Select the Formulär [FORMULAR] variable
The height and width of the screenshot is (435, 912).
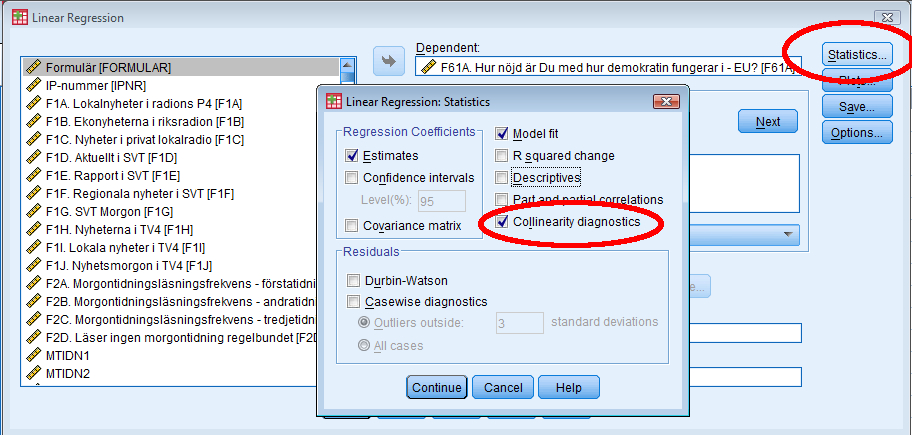(108, 68)
